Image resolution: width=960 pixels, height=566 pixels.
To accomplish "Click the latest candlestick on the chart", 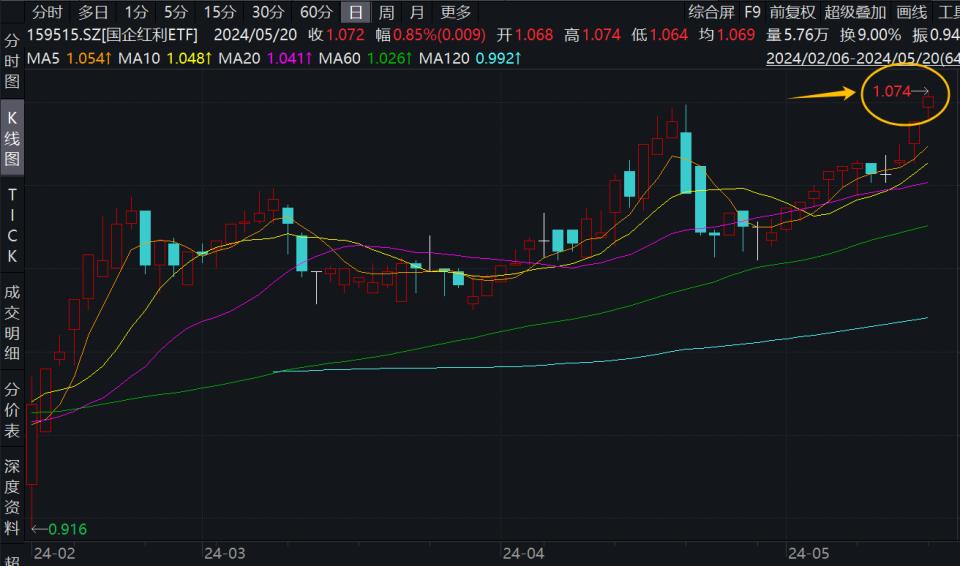I will coord(928,102).
